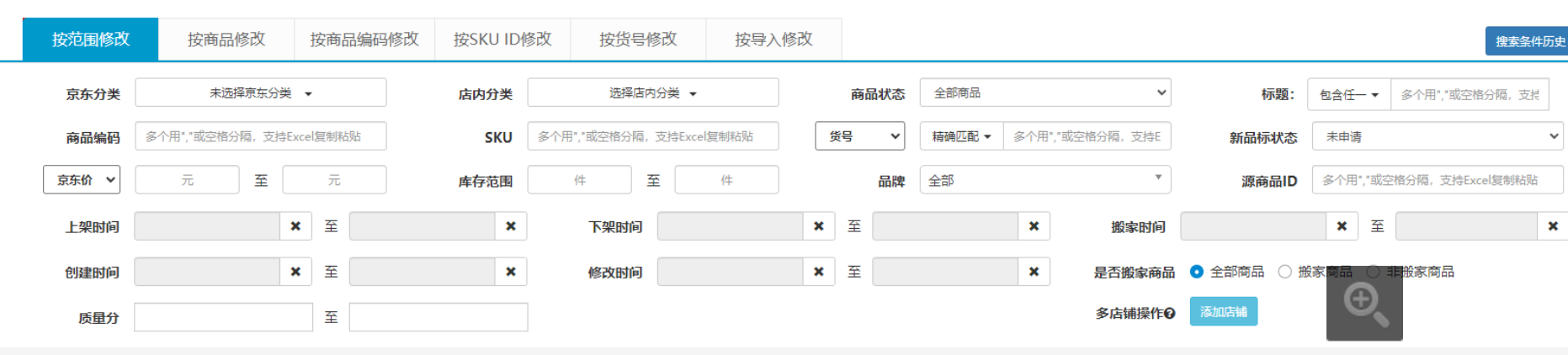
Task: Open the 精确匹配 match type dropdown
Action: (961, 136)
